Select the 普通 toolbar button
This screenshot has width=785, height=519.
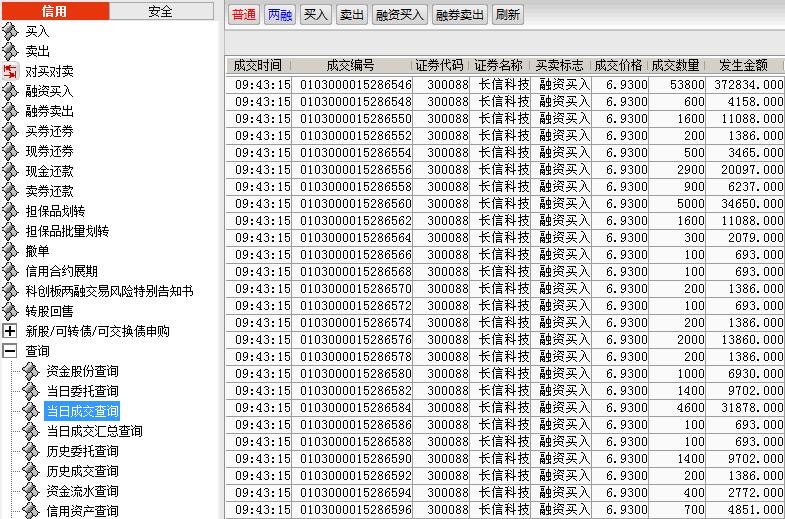tap(244, 15)
